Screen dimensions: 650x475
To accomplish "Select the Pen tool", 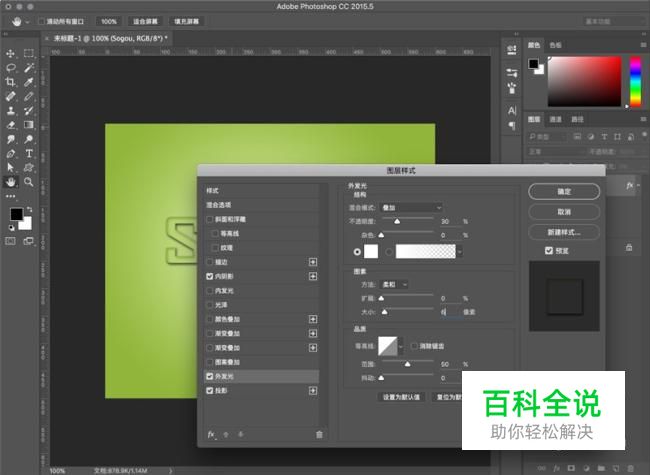I will pyautogui.click(x=11, y=154).
